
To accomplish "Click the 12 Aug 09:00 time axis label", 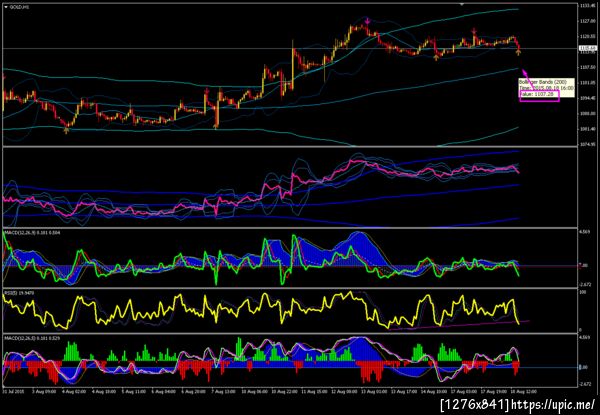I will [x=346, y=392].
